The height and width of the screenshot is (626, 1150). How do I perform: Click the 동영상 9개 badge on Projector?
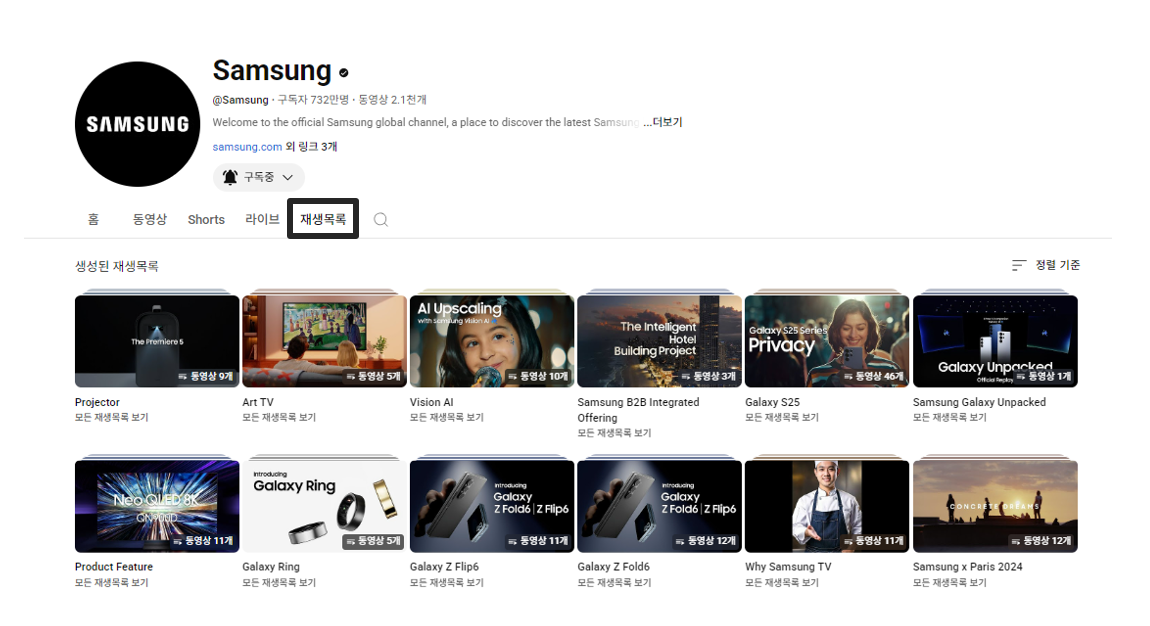click(x=206, y=376)
